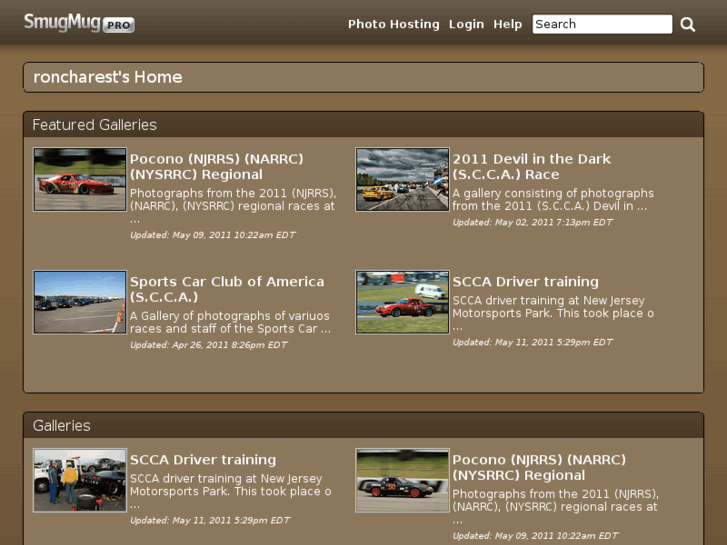
Task: Open featured Pocono (NJRRS) (NARRC) Regional title link
Action: pos(217,167)
